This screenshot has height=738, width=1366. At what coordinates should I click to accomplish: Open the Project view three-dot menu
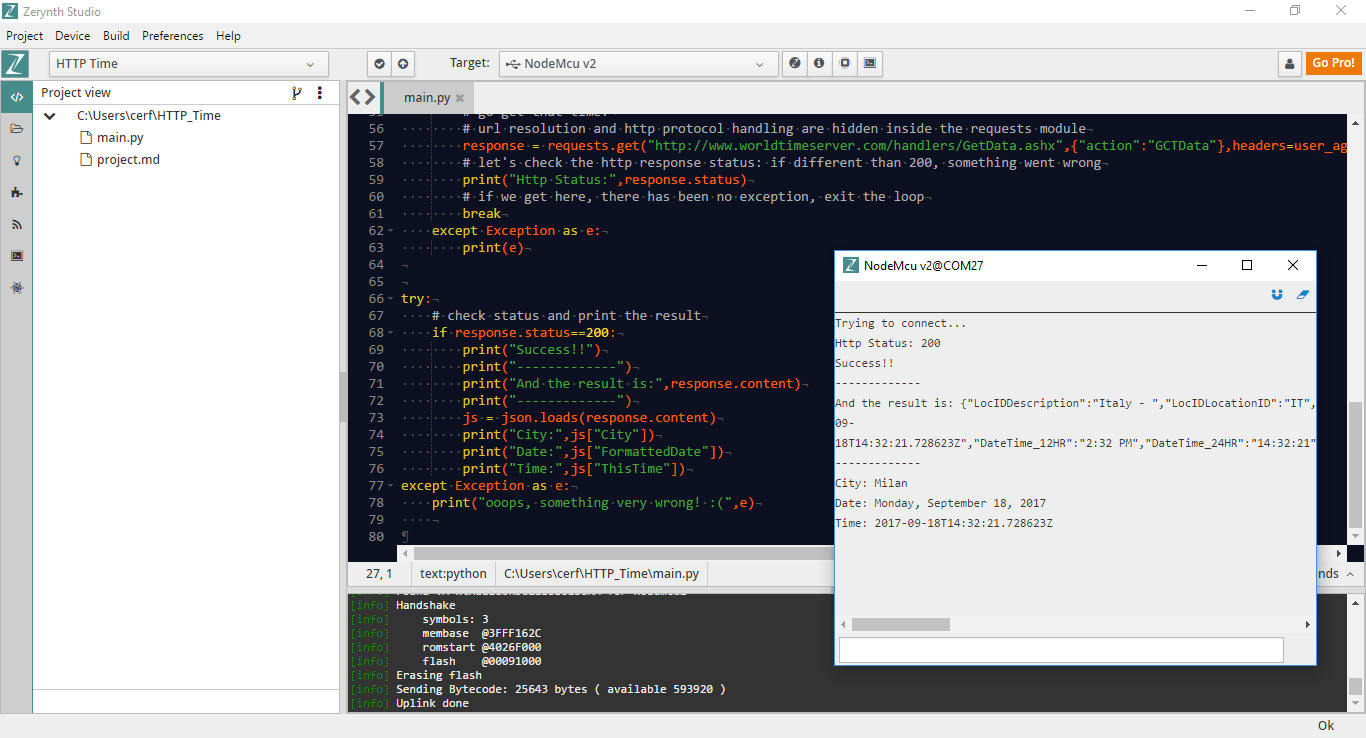(x=320, y=93)
